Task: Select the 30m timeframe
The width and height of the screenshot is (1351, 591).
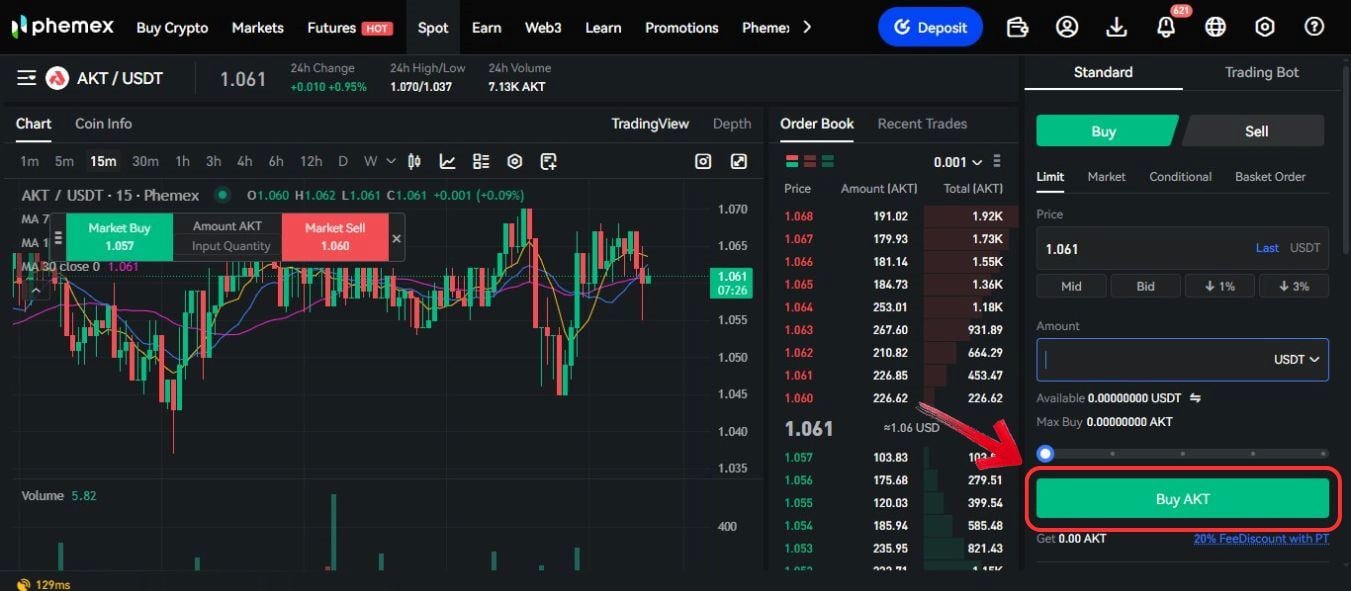Action: [x=145, y=161]
